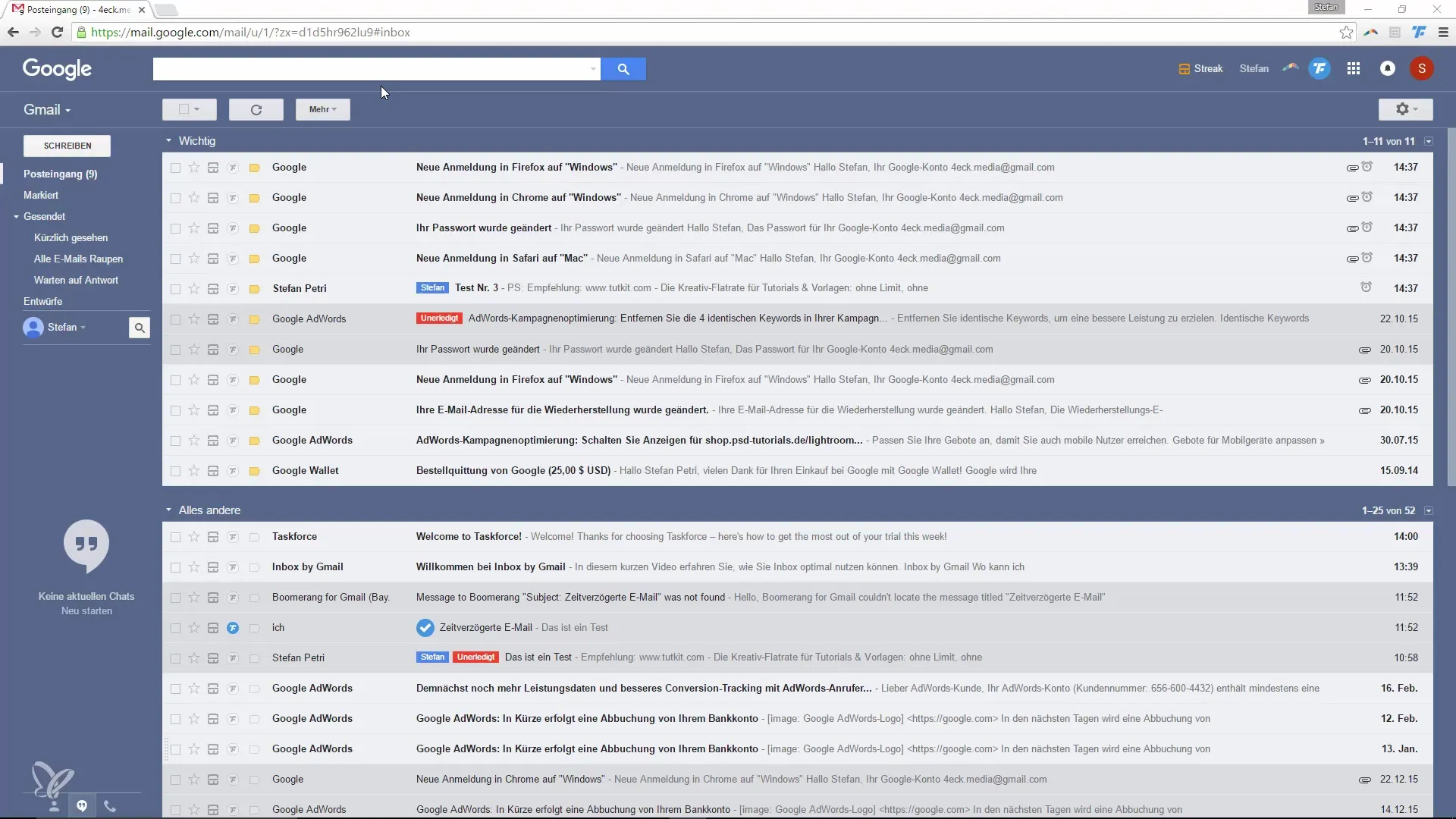This screenshot has height=819, width=1456.
Task: Click the link icon on Passwort geändert 20.10.15 row
Action: 1365,350
